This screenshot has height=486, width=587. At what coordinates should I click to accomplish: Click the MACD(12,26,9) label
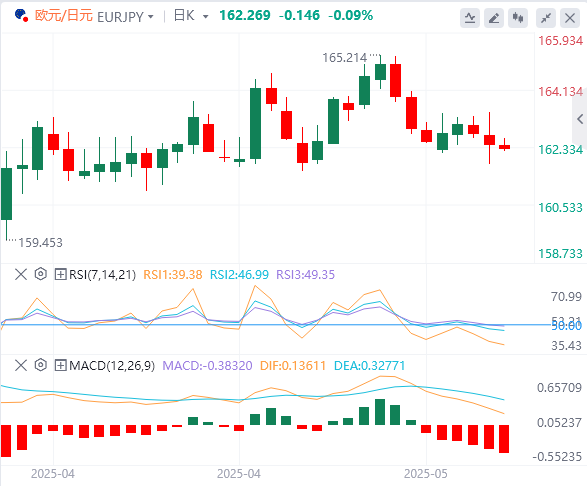click(x=112, y=365)
